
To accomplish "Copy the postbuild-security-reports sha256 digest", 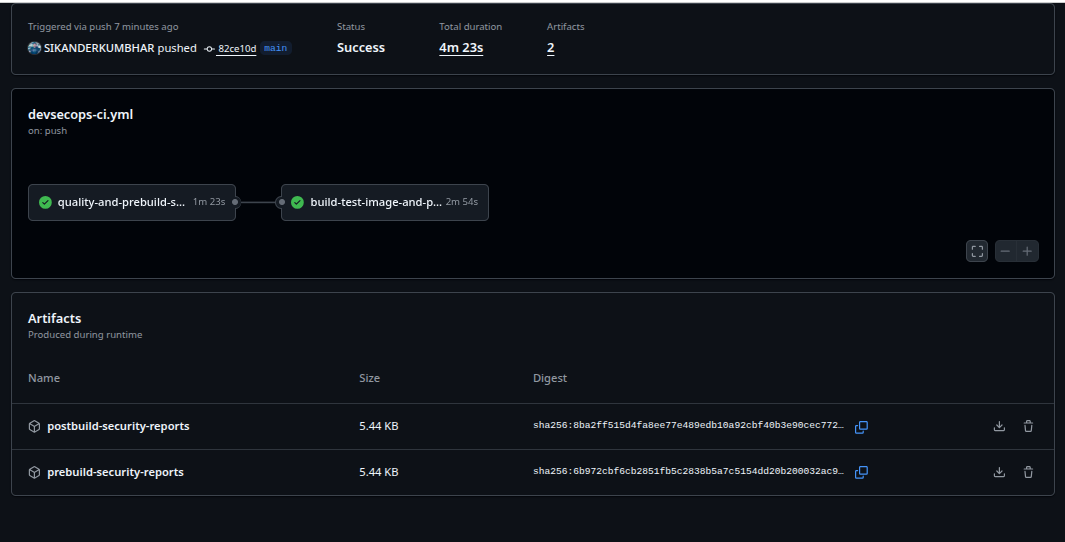I will (861, 427).
